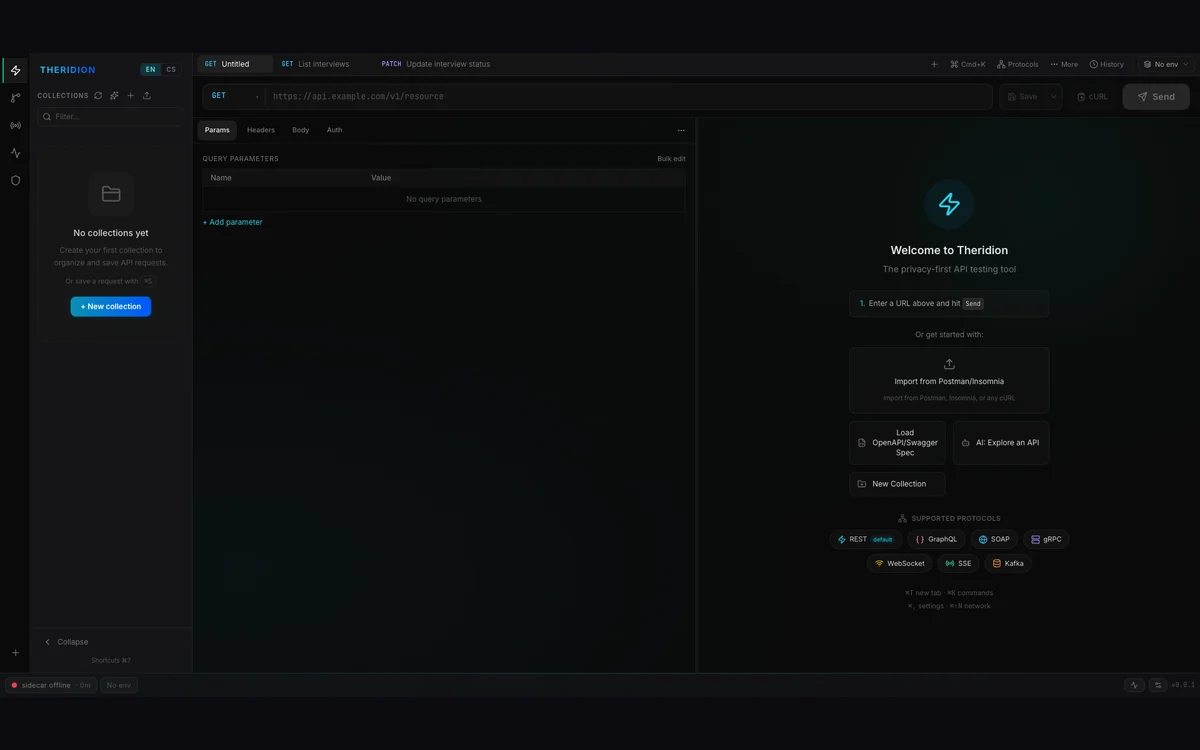Open a new request tab with plus icon
Image resolution: width=1200 pixels, height=750 pixels.
click(934, 64)
